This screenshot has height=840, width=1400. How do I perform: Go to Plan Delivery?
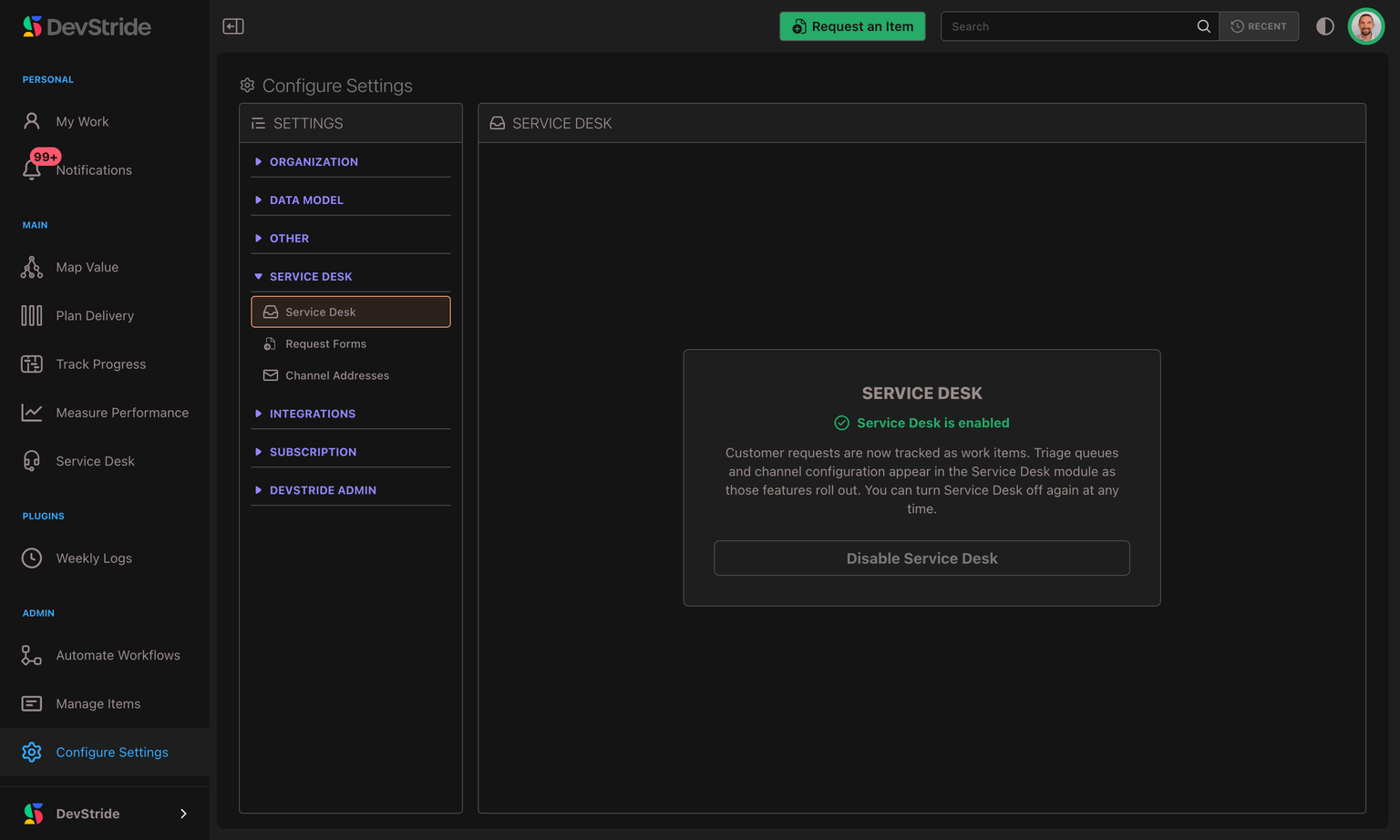tap(95, 315)
